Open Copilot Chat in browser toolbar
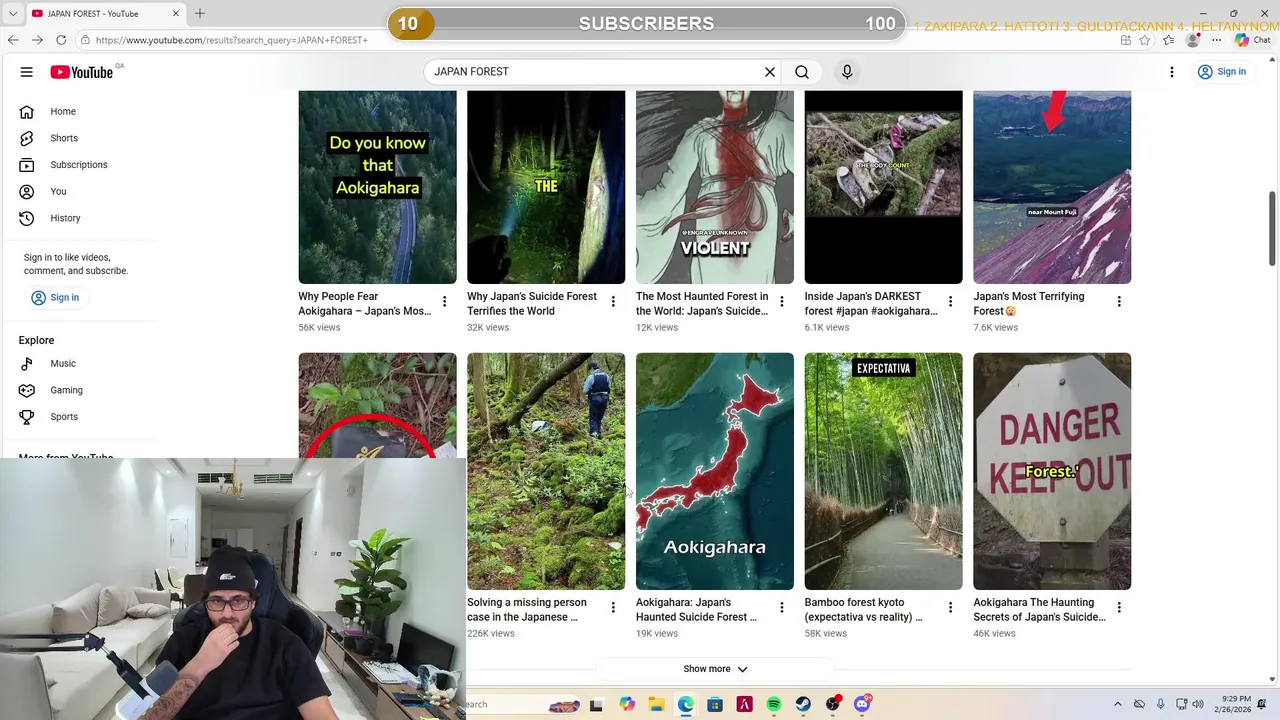 pos(1252,40)
